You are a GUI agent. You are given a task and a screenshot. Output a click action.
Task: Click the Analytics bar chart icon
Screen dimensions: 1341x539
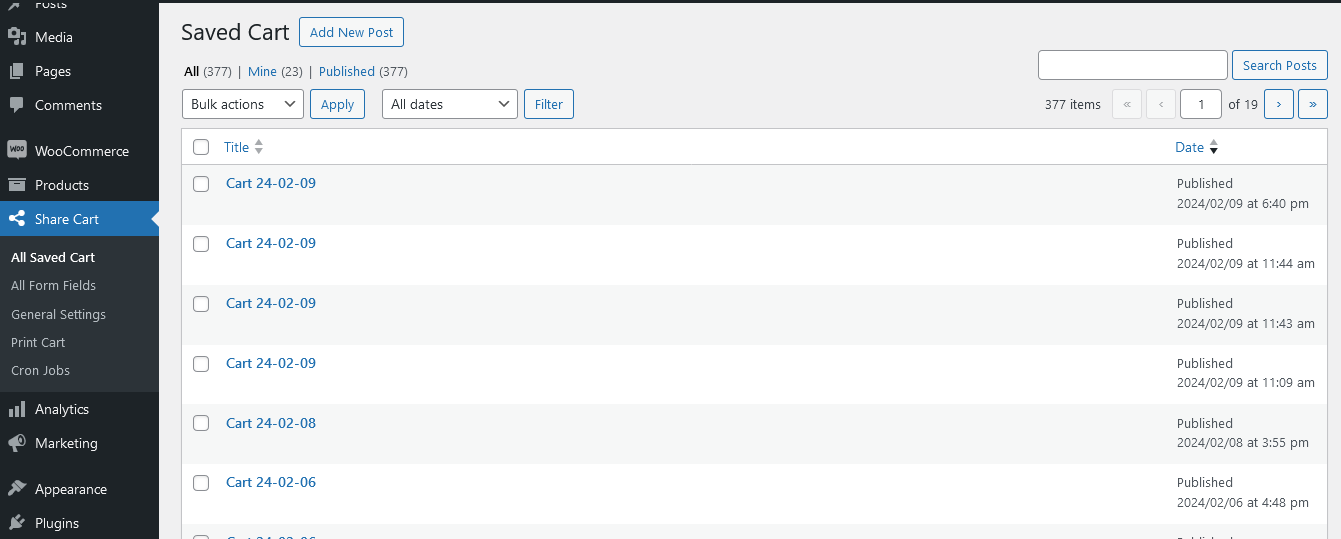[17, 409]
